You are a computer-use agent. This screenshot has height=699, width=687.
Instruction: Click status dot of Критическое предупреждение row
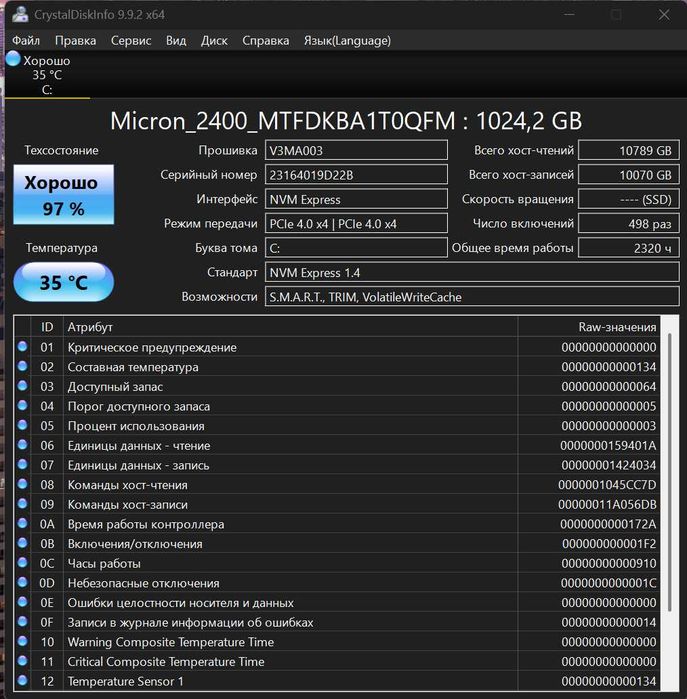pos(22,346)
